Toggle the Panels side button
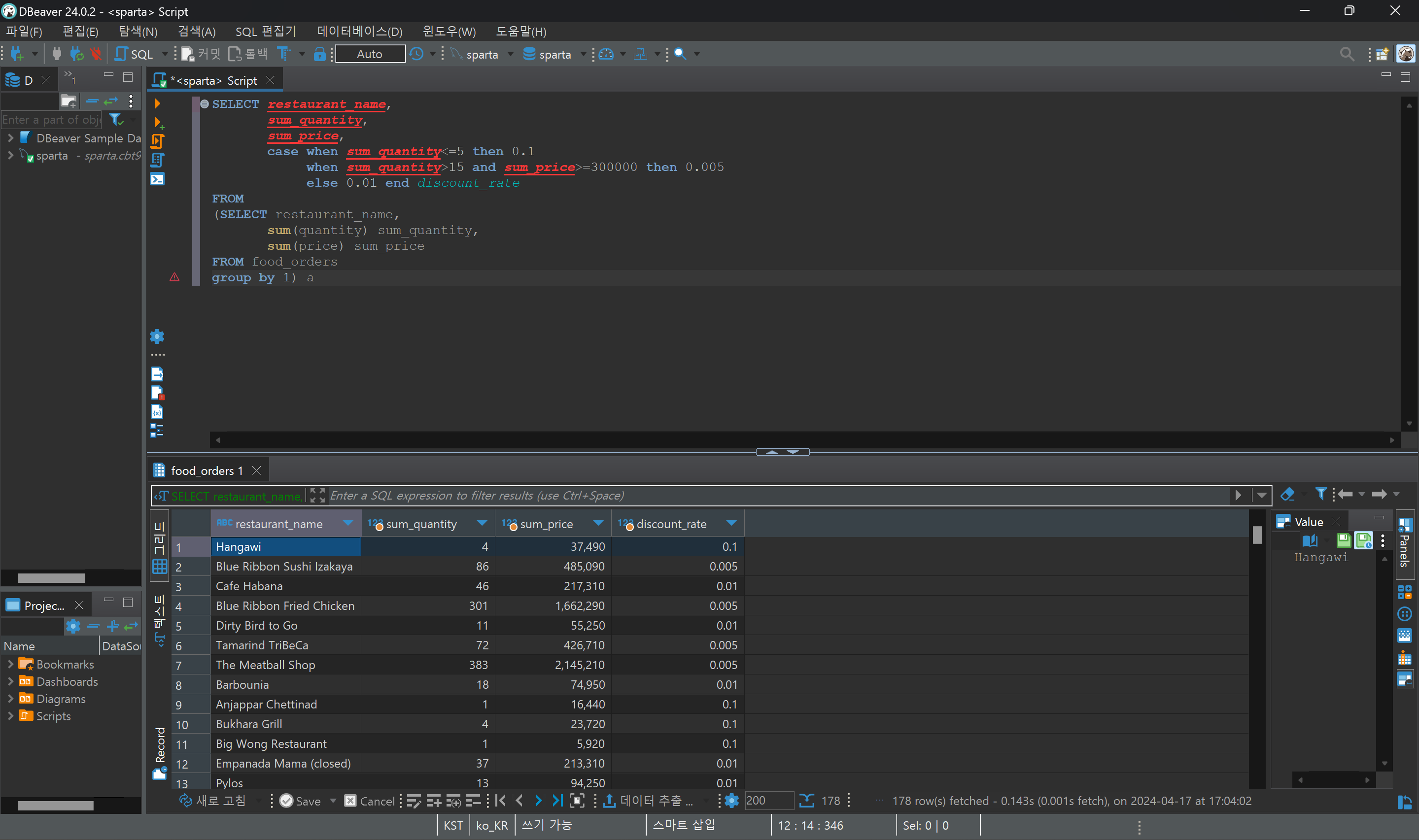Image resolution: width=1419 pixels, height=840 pixels. point(1404,543)
